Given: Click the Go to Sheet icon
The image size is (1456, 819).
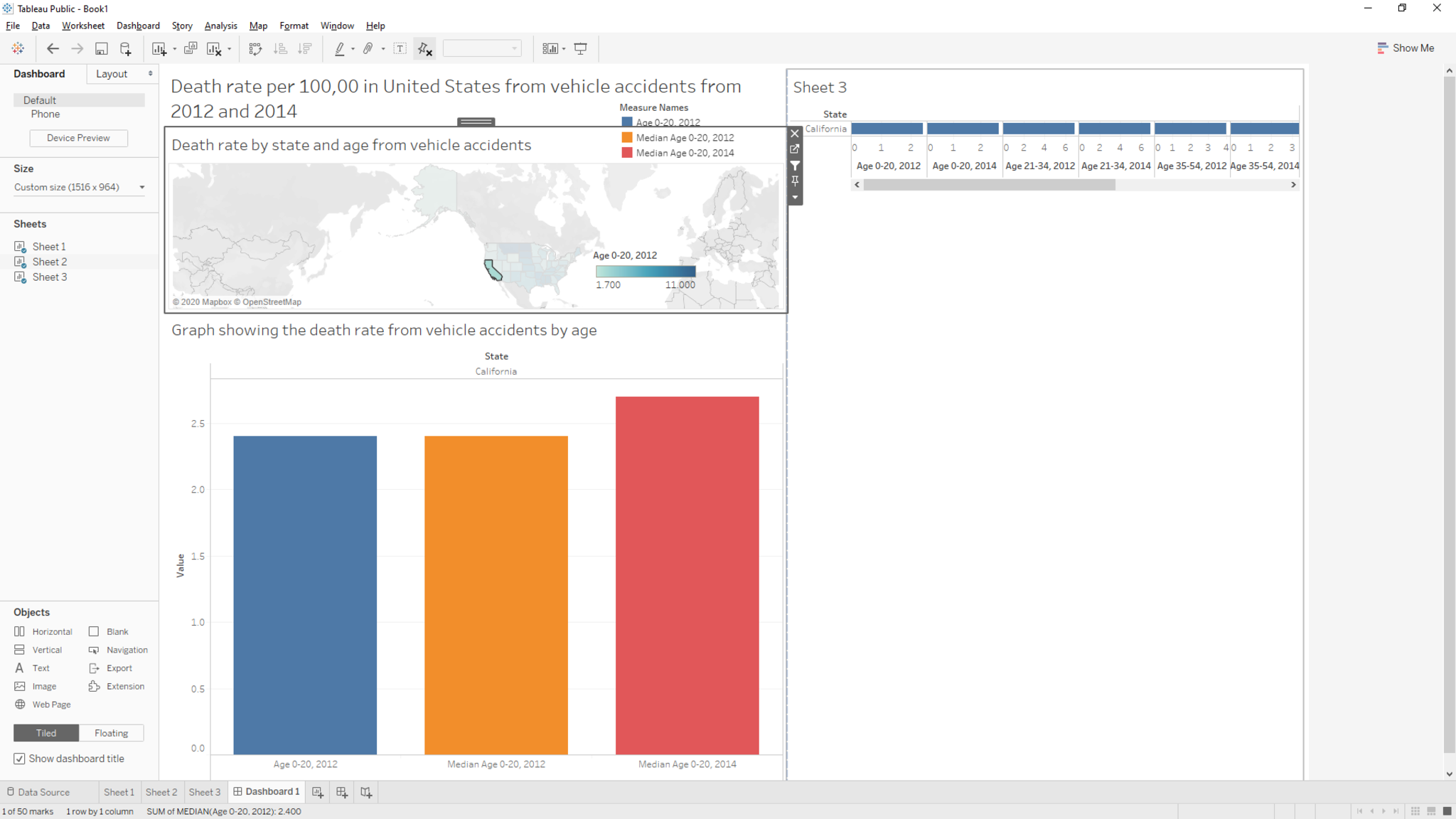Looking at the screenshot, I should click(x=795, y=149).
